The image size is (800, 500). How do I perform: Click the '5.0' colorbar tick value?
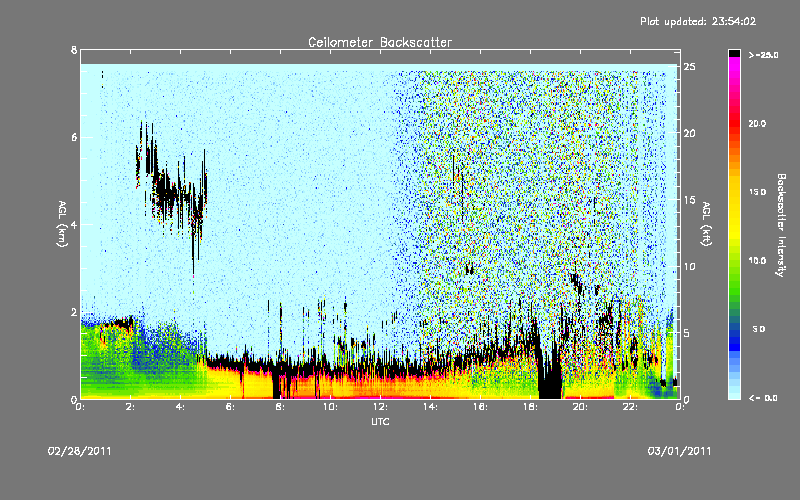(x=759, y=329)
